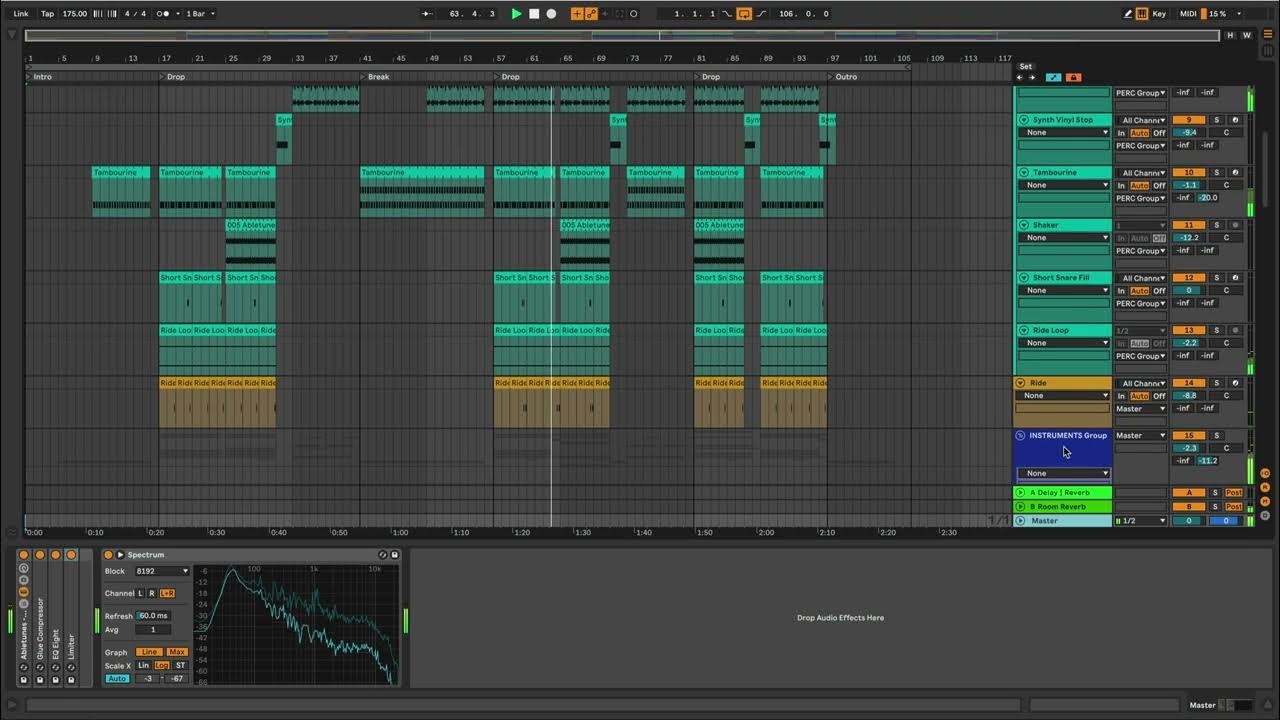Click the Punch-Out switch icon

point(761,14)
